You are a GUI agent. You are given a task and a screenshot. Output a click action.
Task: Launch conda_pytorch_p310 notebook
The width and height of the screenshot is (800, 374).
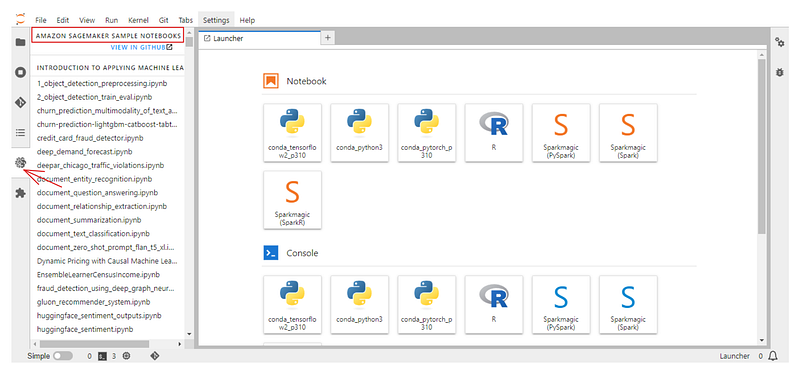[x=427, y=133]
